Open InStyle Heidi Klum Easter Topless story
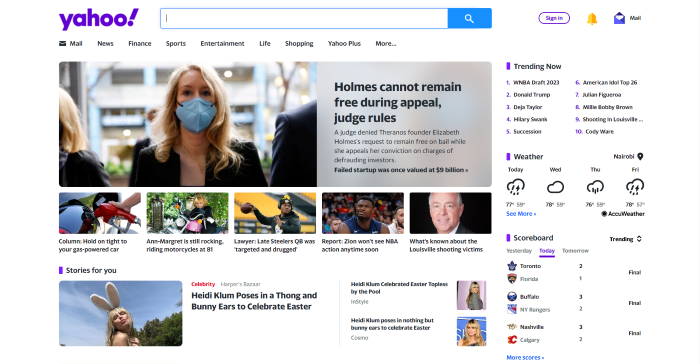700x364 pixels. [x=399, y=288]
